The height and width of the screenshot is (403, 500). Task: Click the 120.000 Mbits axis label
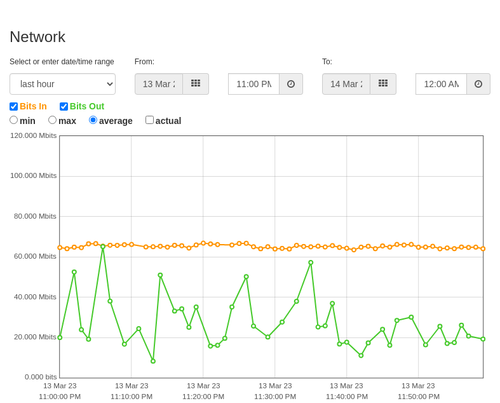33,135
